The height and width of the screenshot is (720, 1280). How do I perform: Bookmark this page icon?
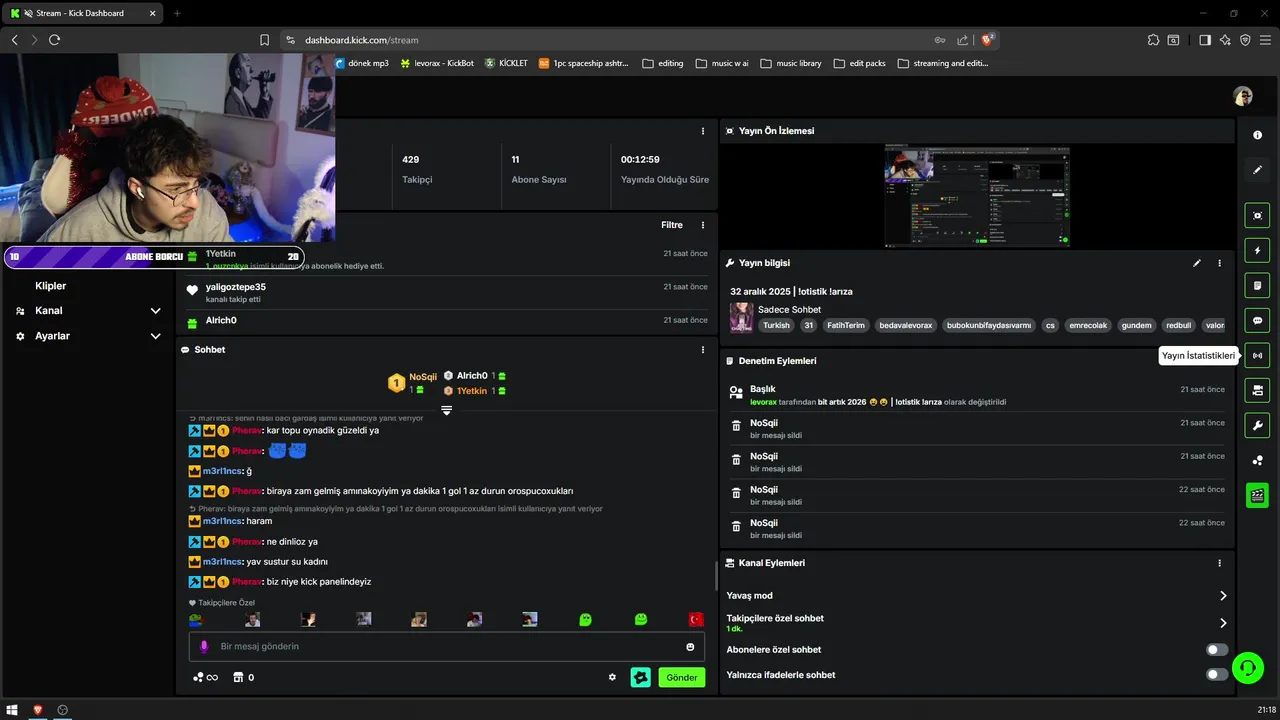[x=264, y=40]
